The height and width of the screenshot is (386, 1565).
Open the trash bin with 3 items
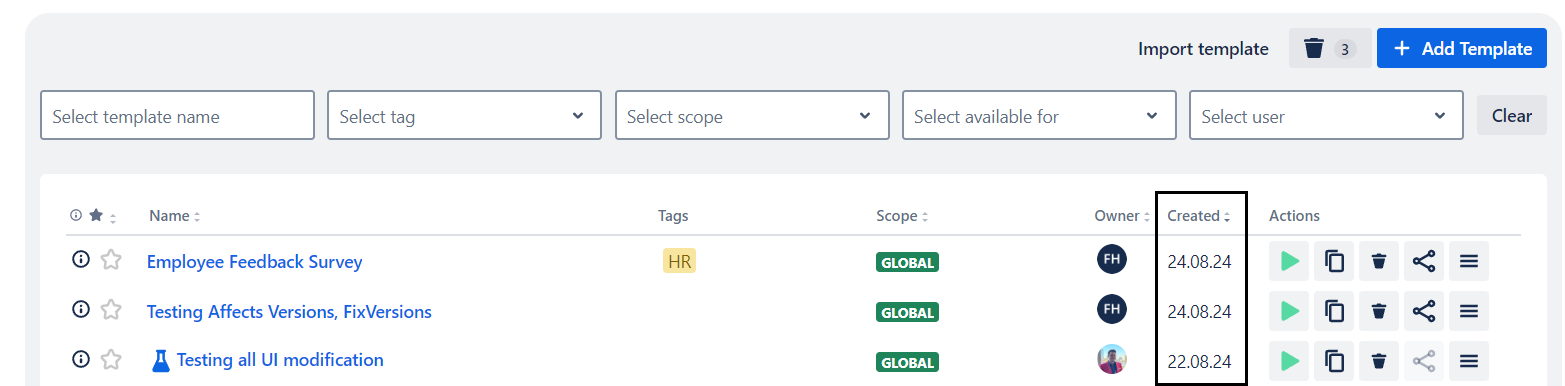click(1330, 48)
